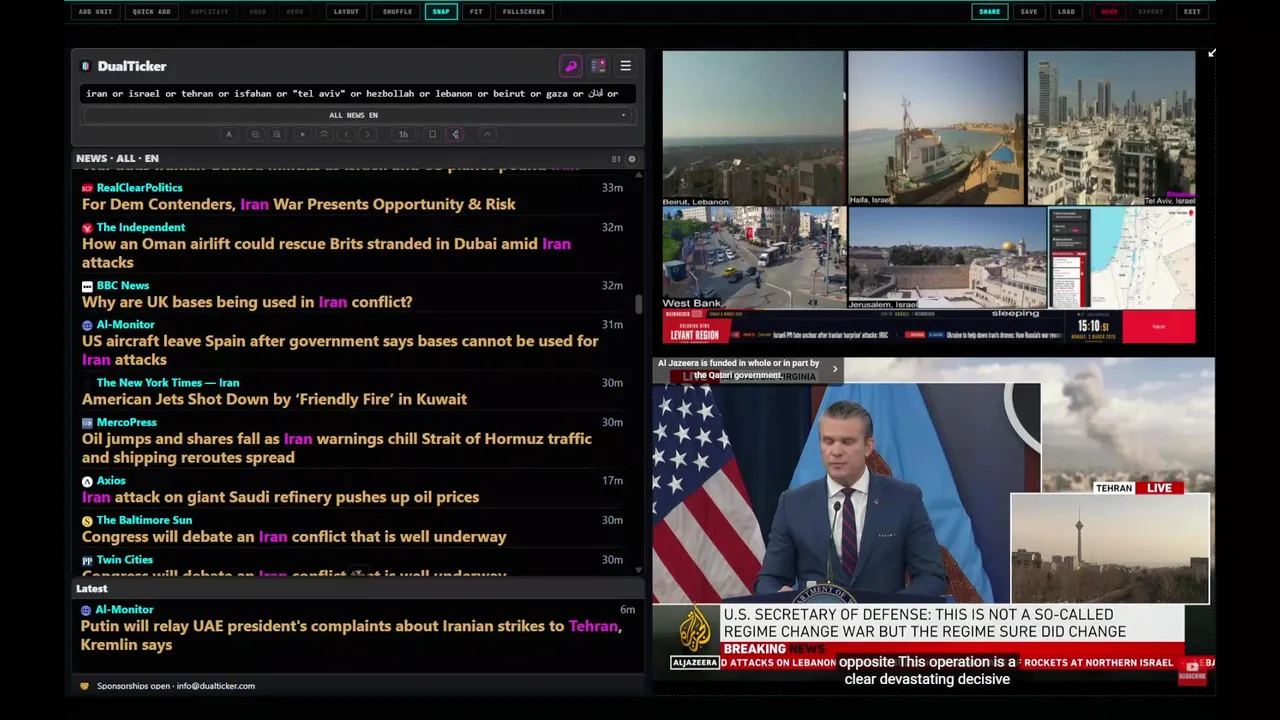The image size is (1280, 720).
Task: Toggle the SHARE button in top bar
Action: coord(989,12)
